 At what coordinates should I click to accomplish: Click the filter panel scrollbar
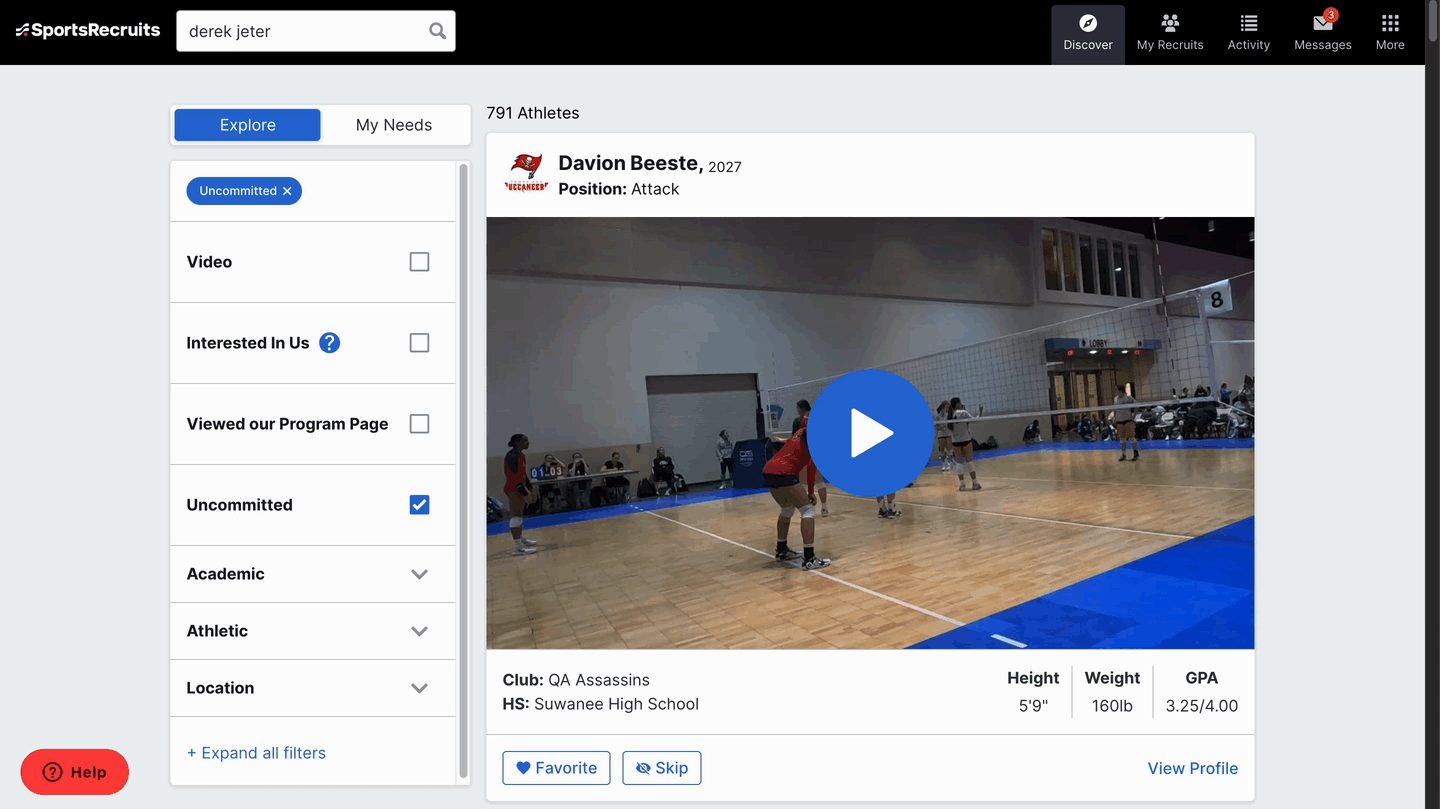coord(463,470)
